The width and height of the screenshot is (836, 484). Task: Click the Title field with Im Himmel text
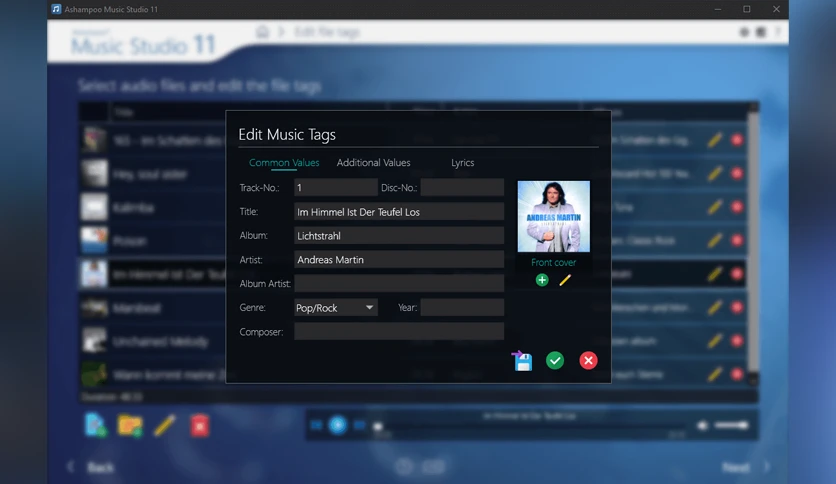pos(399,212)
